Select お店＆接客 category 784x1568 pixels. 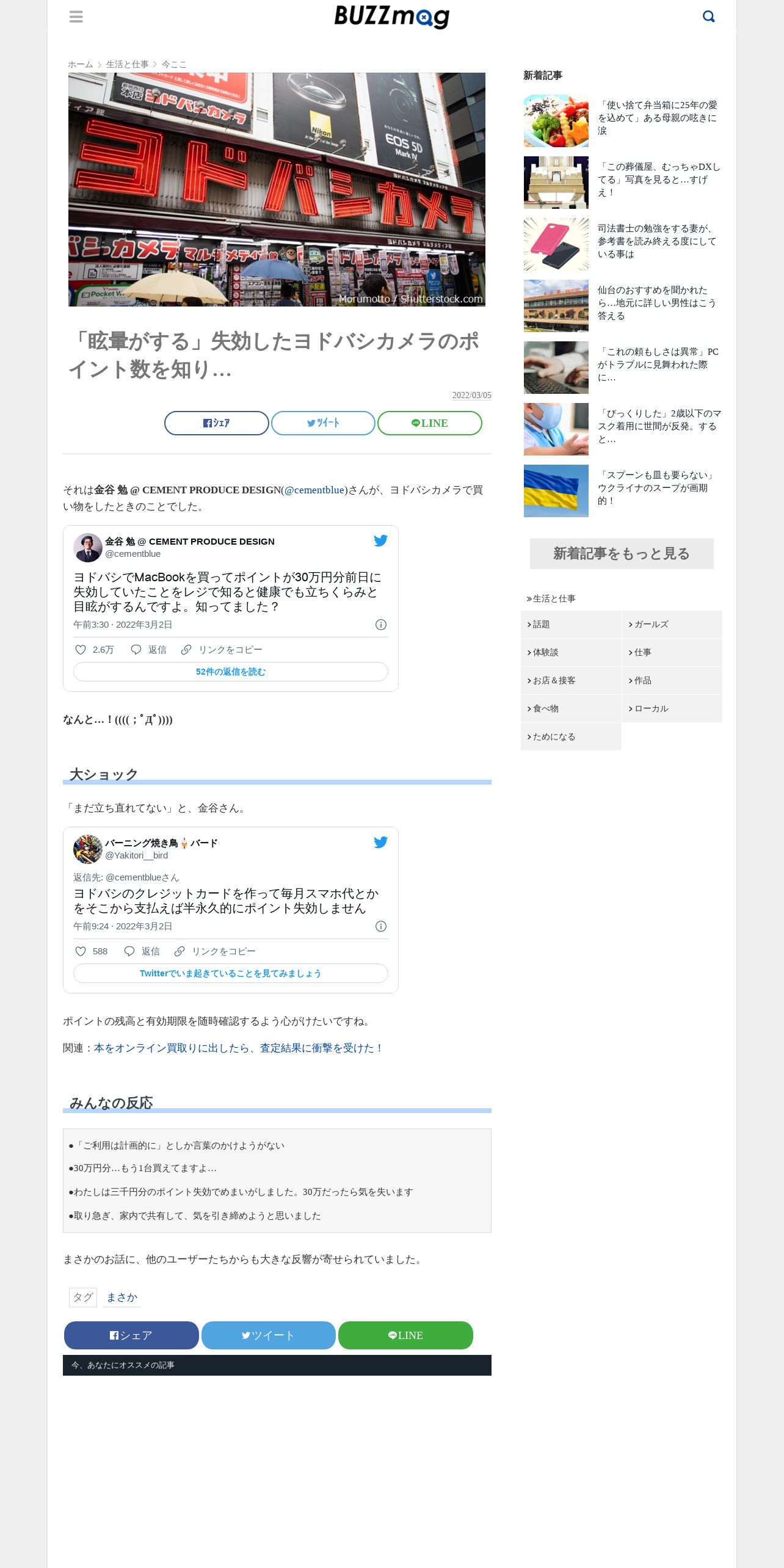(571, 680)
